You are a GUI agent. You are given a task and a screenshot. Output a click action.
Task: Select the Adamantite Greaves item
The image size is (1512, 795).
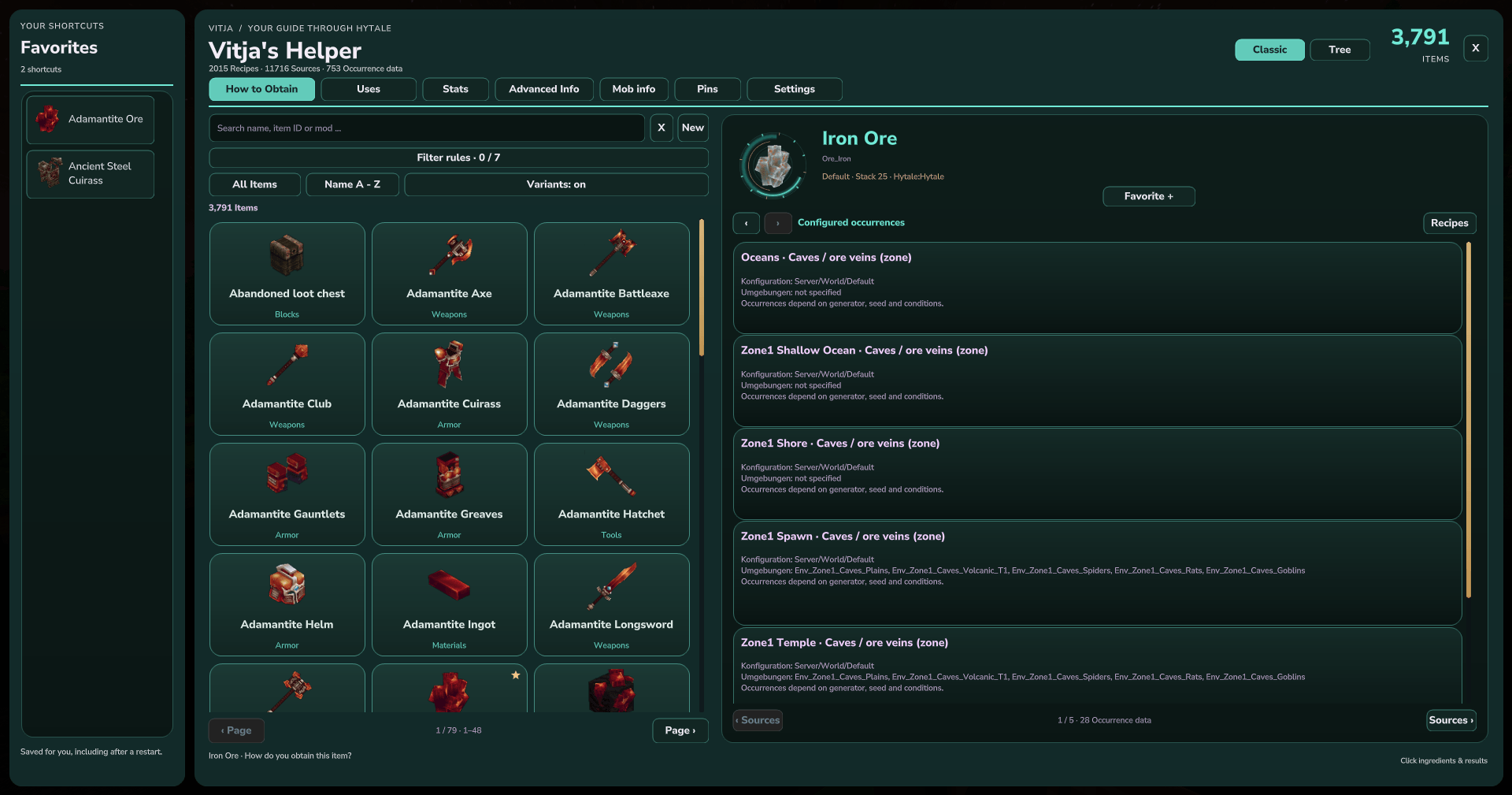pyautogui.click(x=450, y=494)
